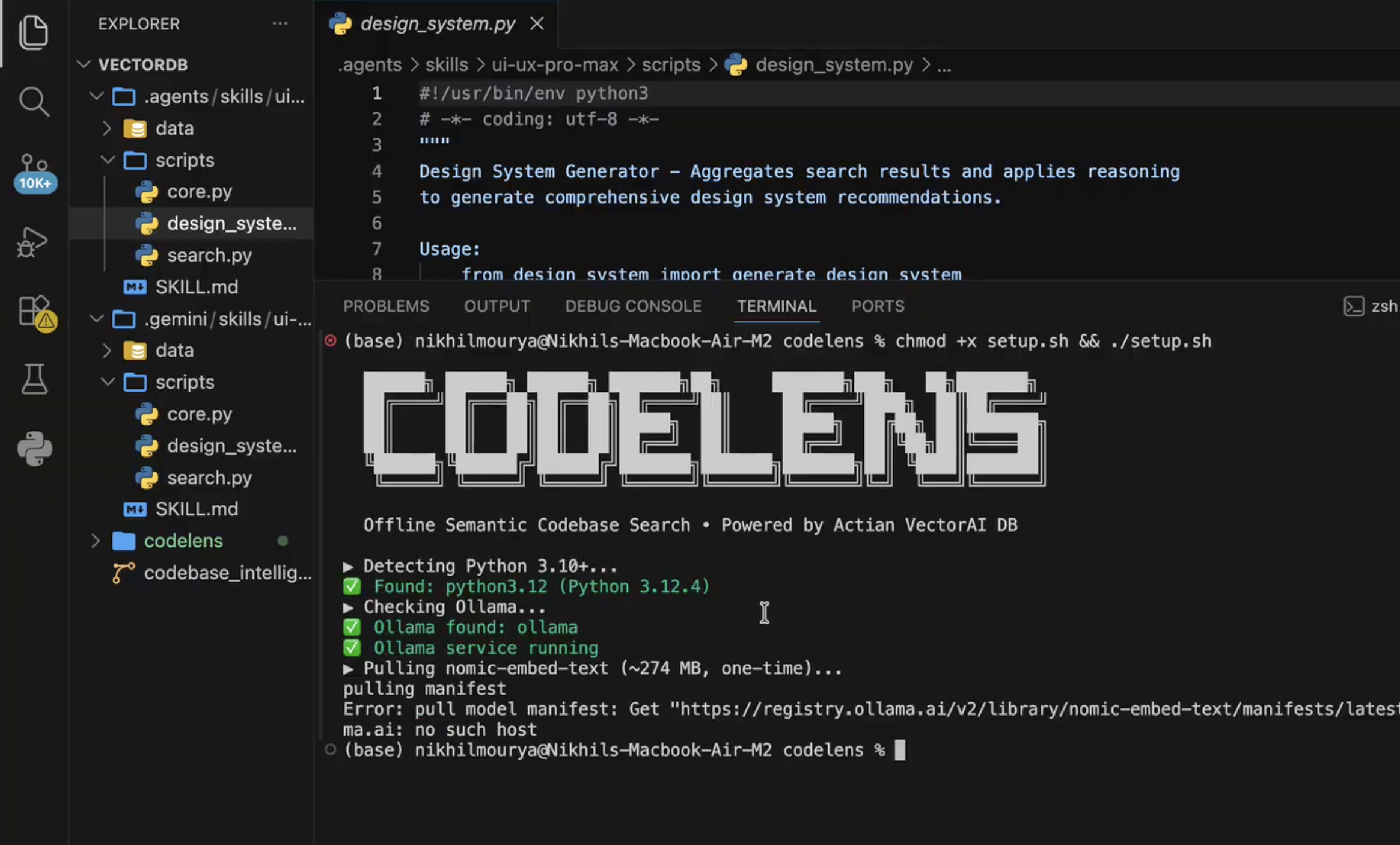Screen dimensions: 1400x845
Task: Switch to the DEBUG CONSOLE tab
Action: click(x=633, y=306)
